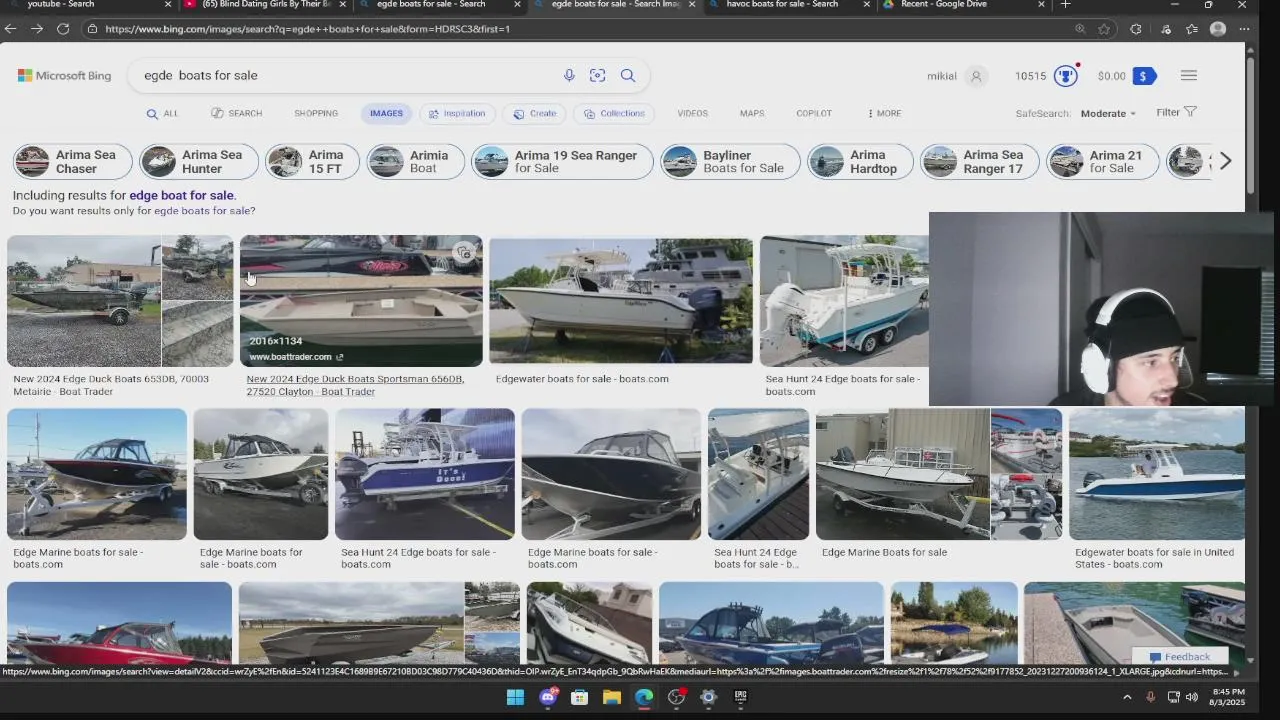Click the zoom magnifier in address bar
The width and height of the screenshot is (1280, 720).
1080,29
